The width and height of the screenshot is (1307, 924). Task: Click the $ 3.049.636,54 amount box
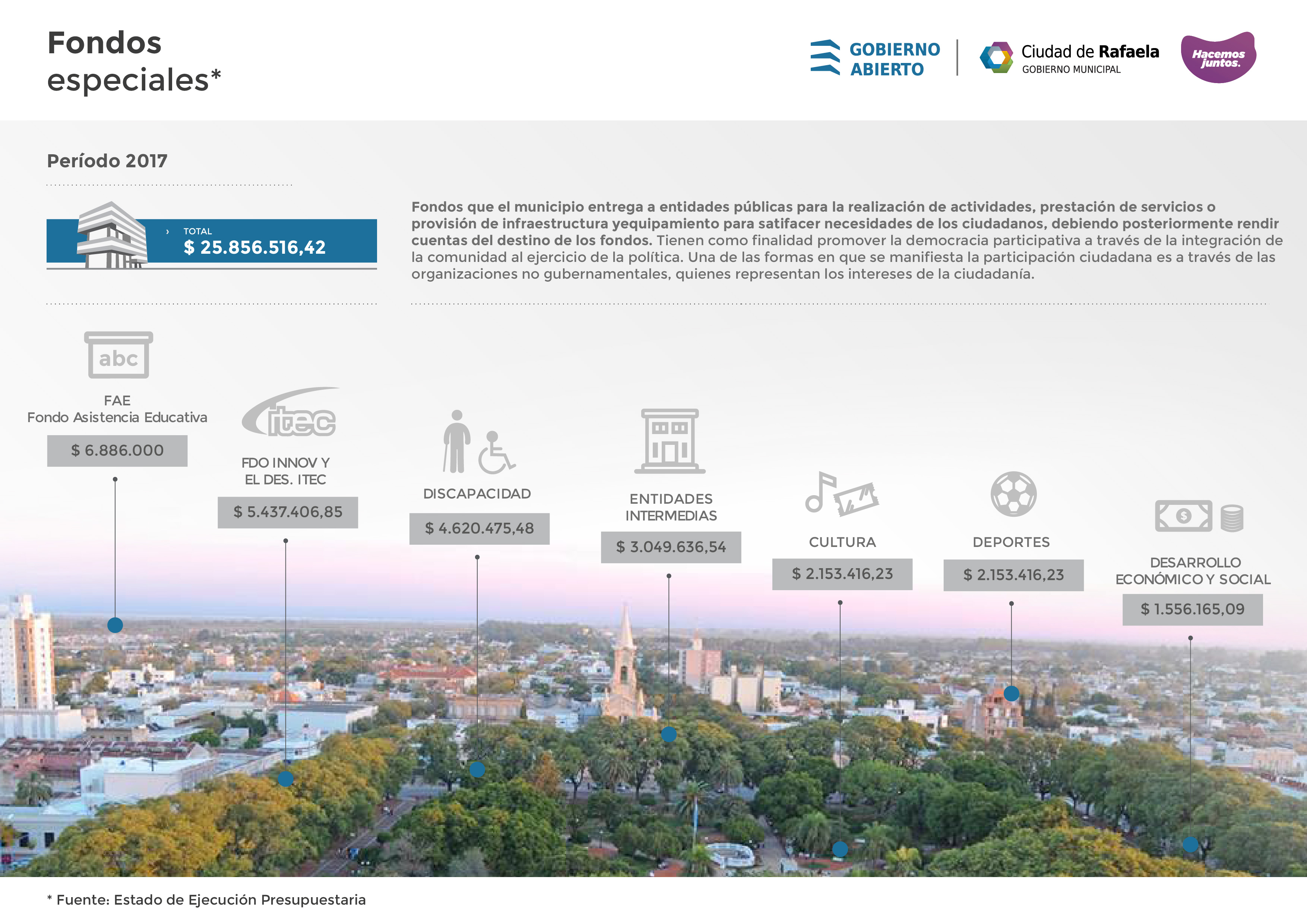click(x=671, y=547)
